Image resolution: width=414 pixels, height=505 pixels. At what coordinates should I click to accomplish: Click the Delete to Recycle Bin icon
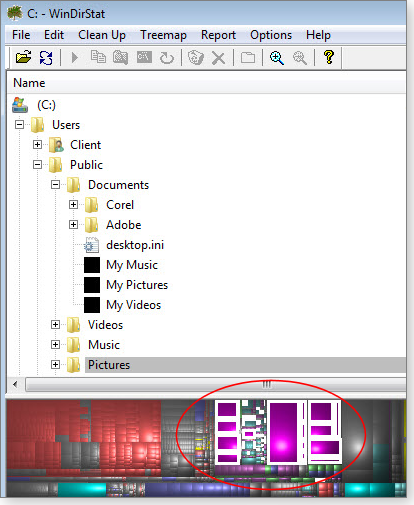[196, 57]
